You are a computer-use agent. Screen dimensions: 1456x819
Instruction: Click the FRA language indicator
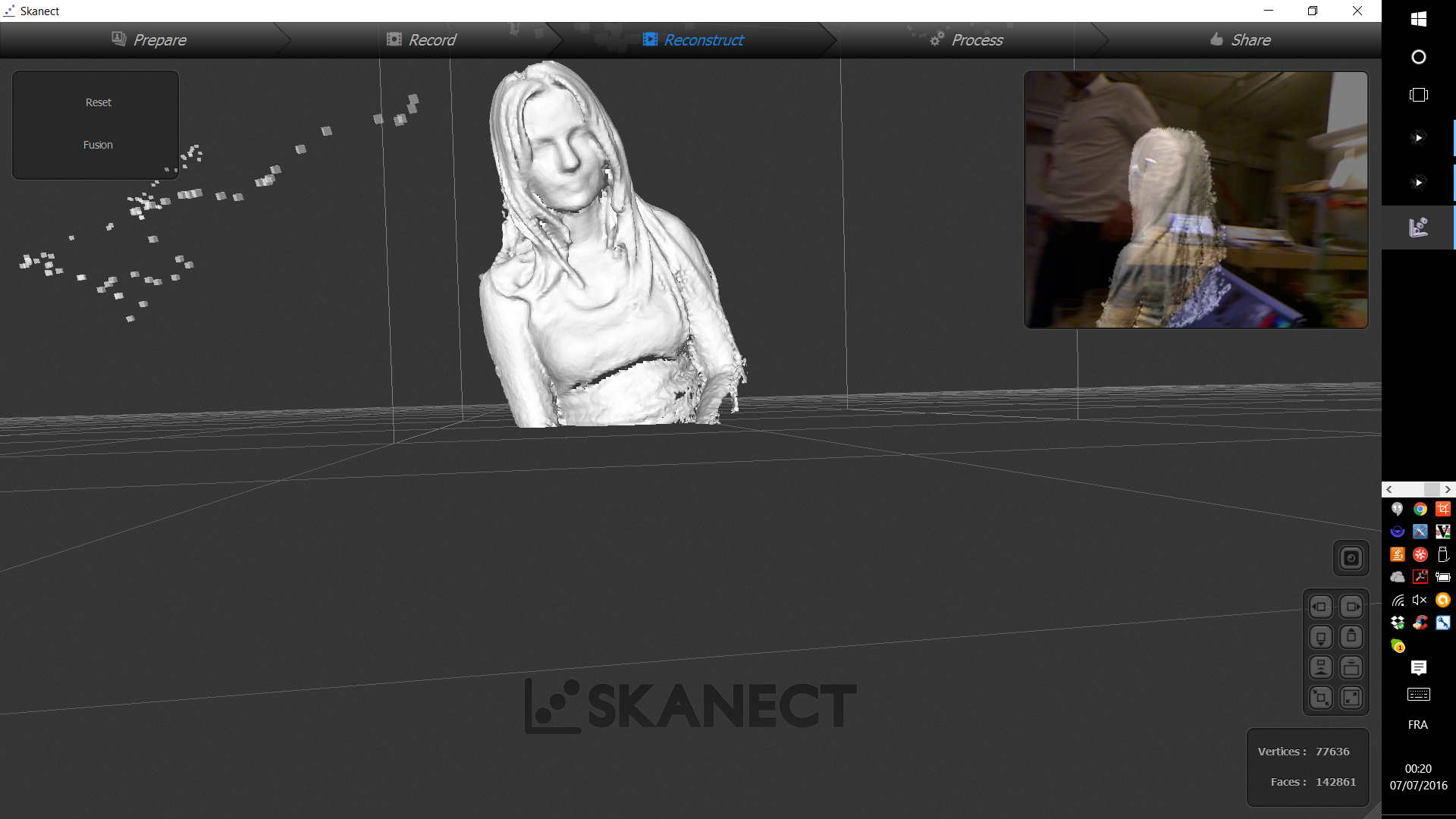(x=1418, y=725)
